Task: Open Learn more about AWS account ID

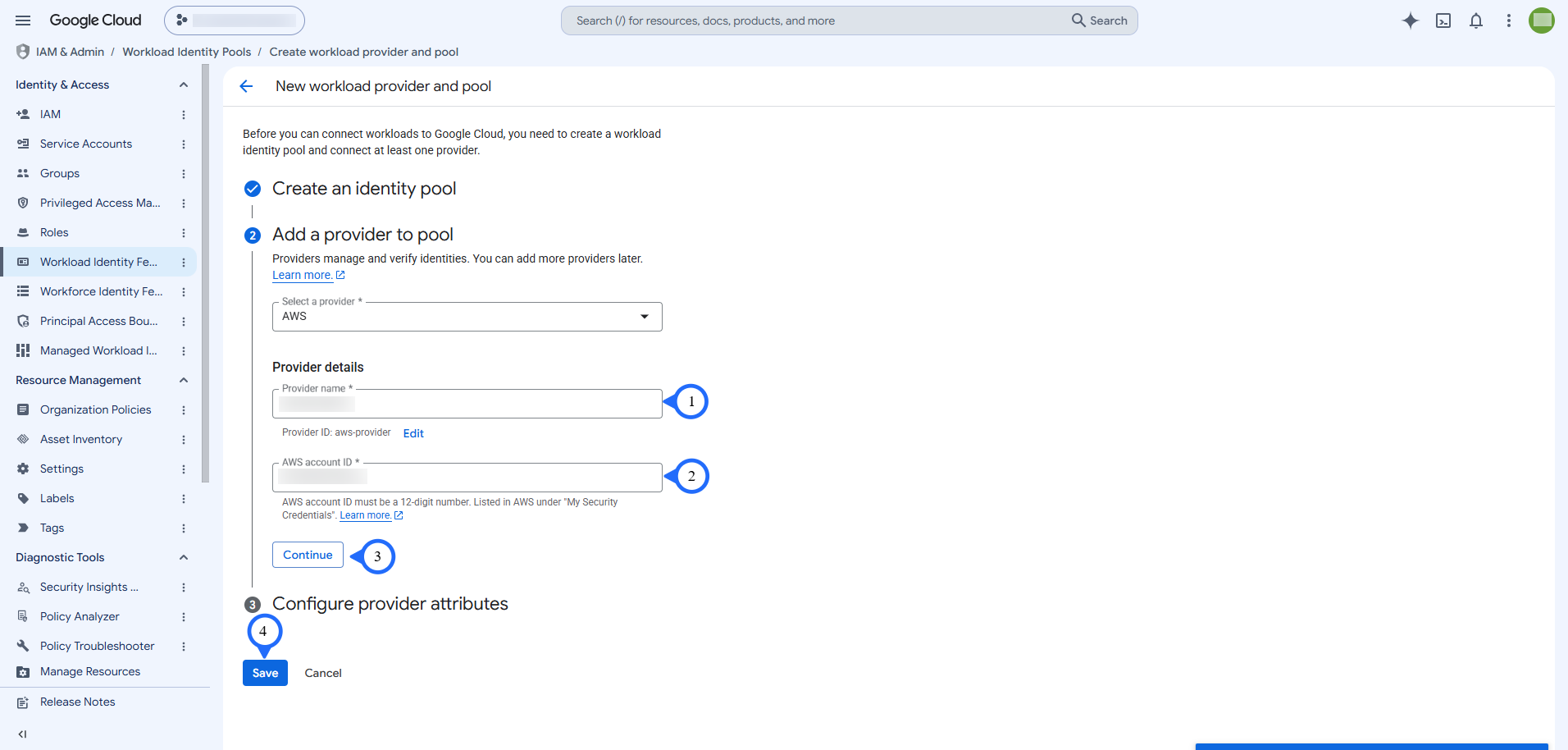Action: (371, 515)
